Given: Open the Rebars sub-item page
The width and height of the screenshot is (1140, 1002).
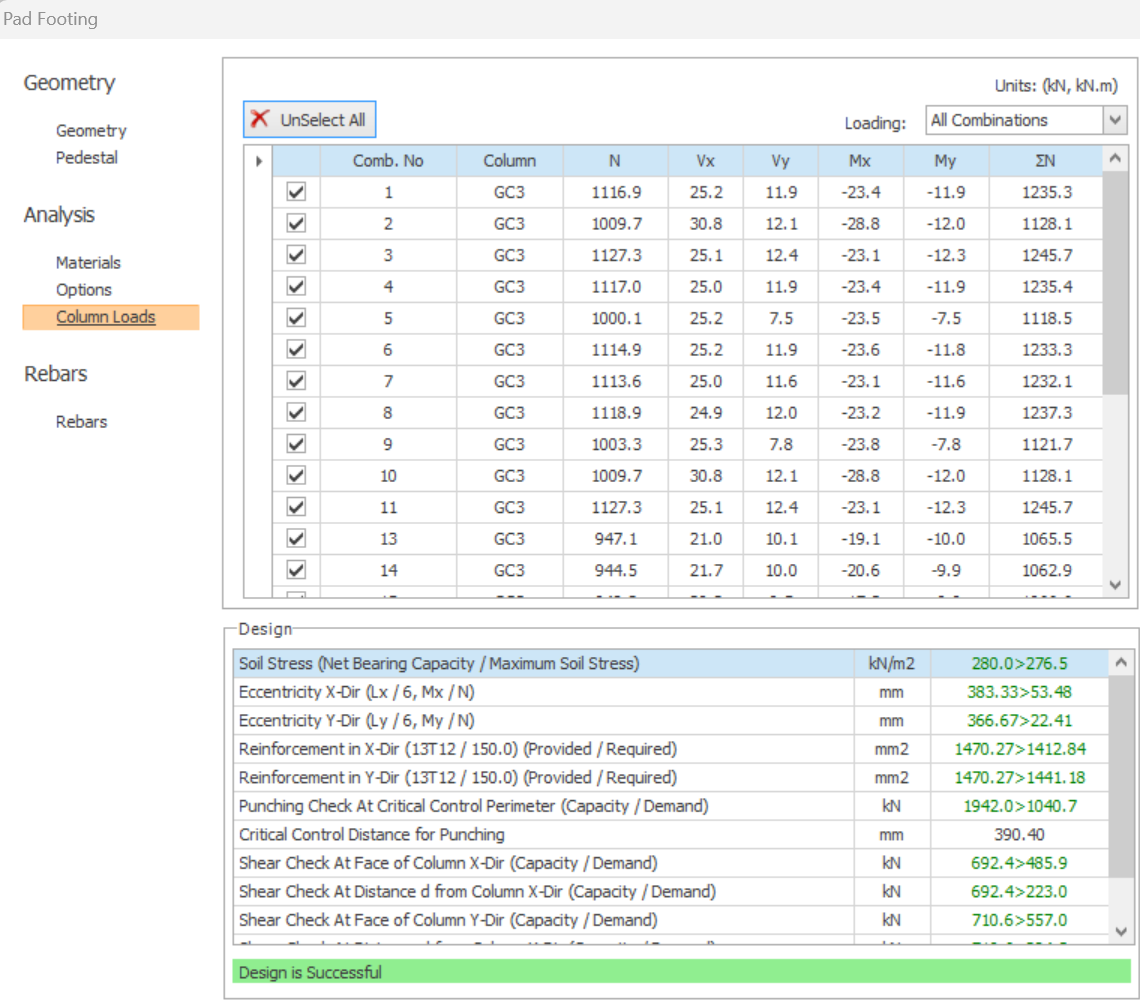Looking at the screenshot, I should click(81, 422).
